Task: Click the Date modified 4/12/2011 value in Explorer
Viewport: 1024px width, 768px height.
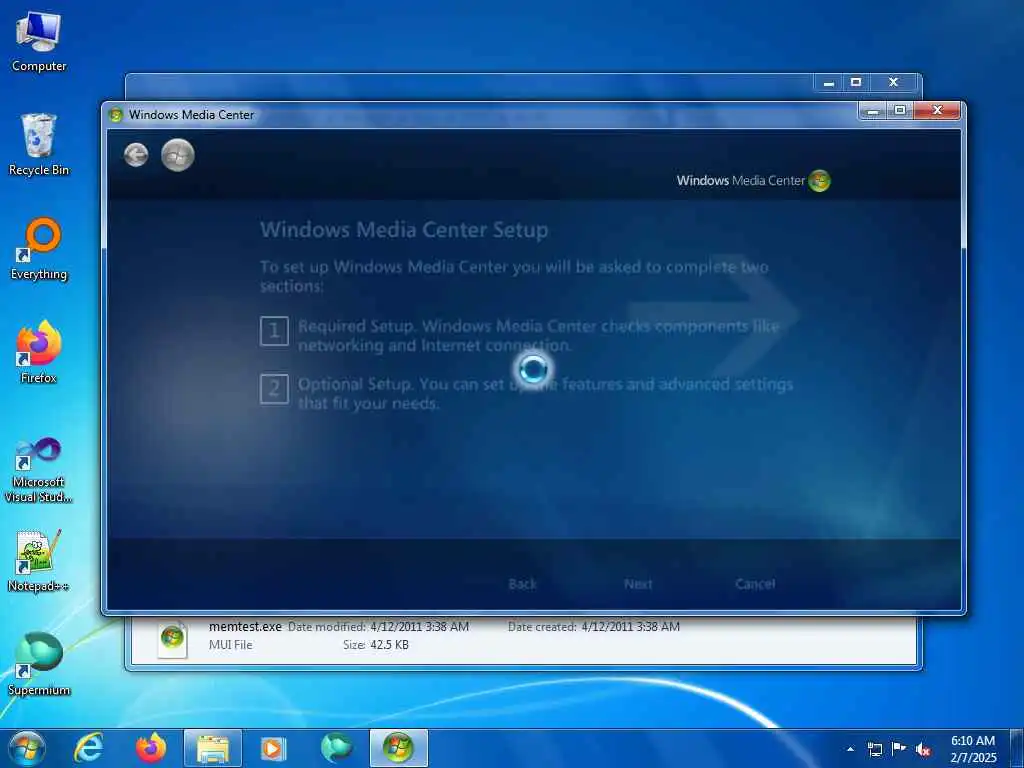Action: (419, 626)
